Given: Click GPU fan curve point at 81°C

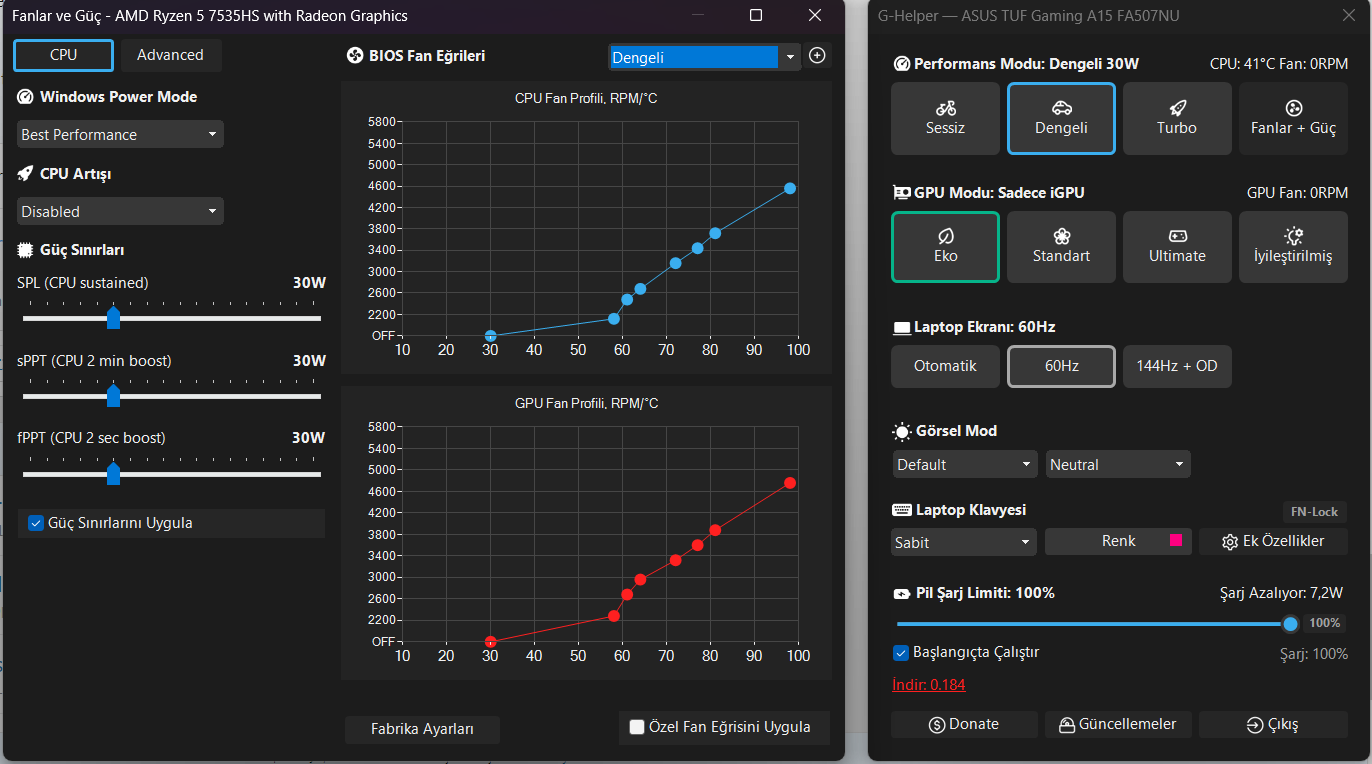Looking at the screenshot, I should coord(715,530).
